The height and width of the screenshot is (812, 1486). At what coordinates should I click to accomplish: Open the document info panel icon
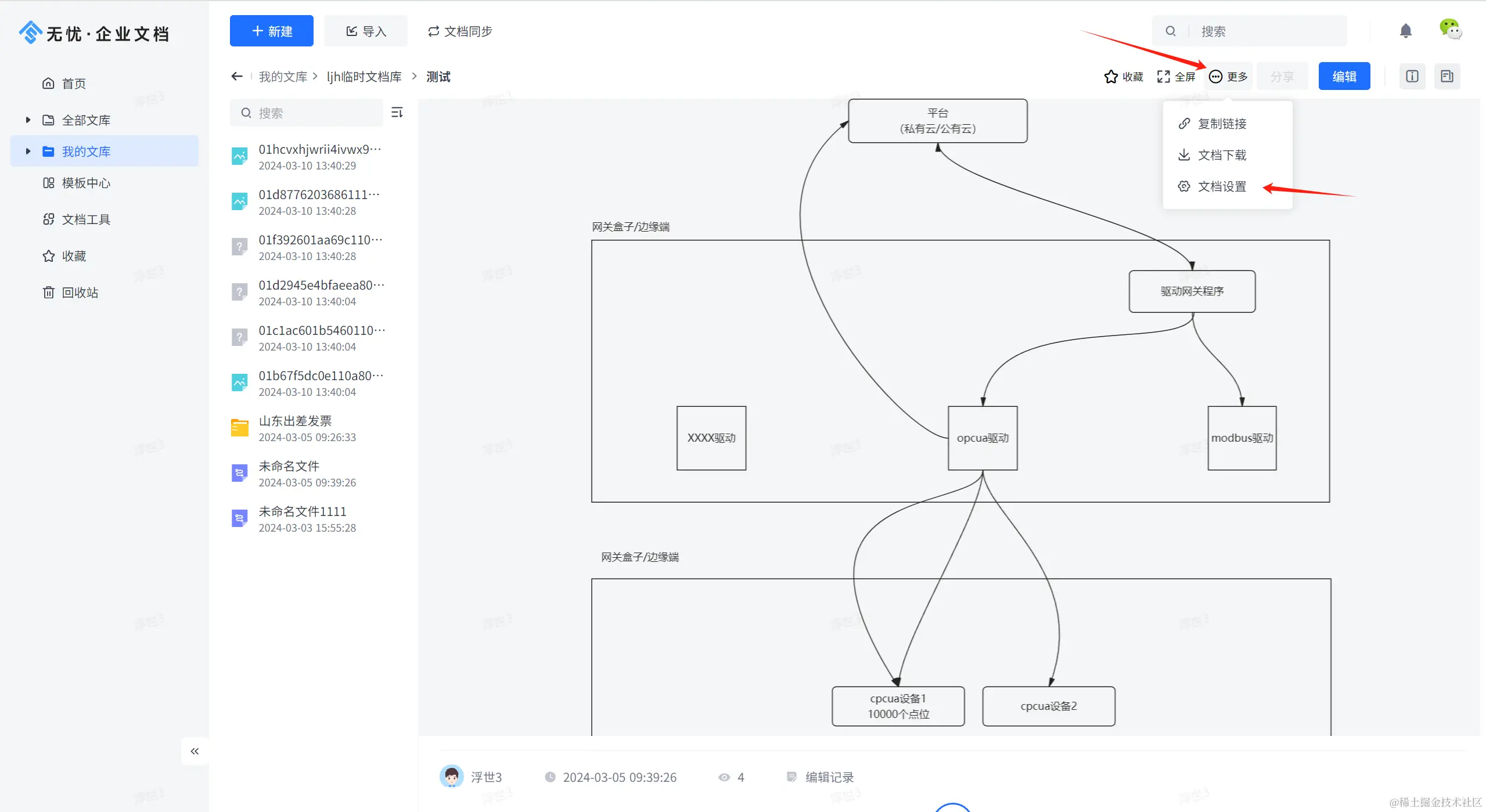(1412, 77)
